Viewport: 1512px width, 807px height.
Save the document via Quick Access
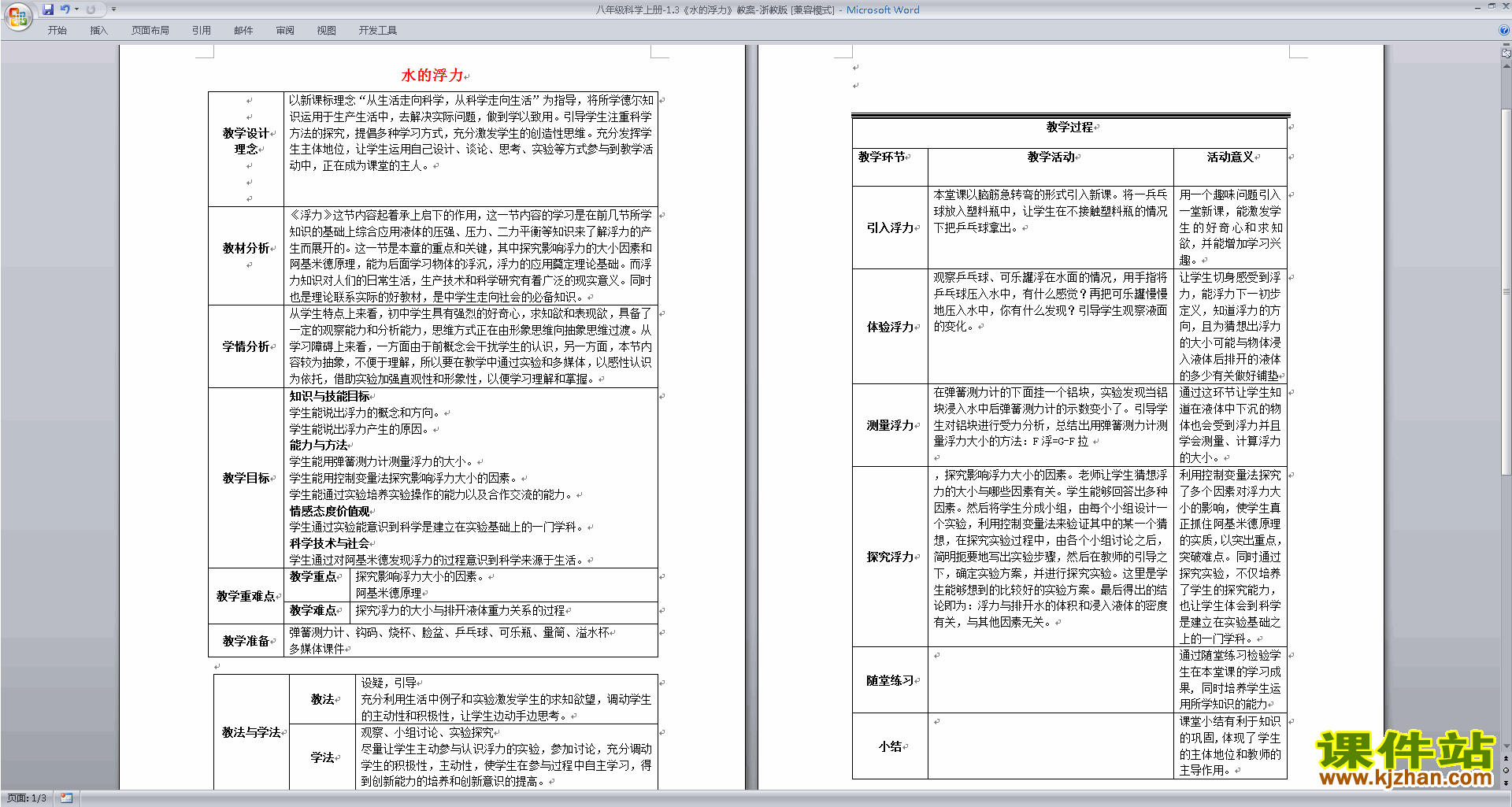point(48,9)
